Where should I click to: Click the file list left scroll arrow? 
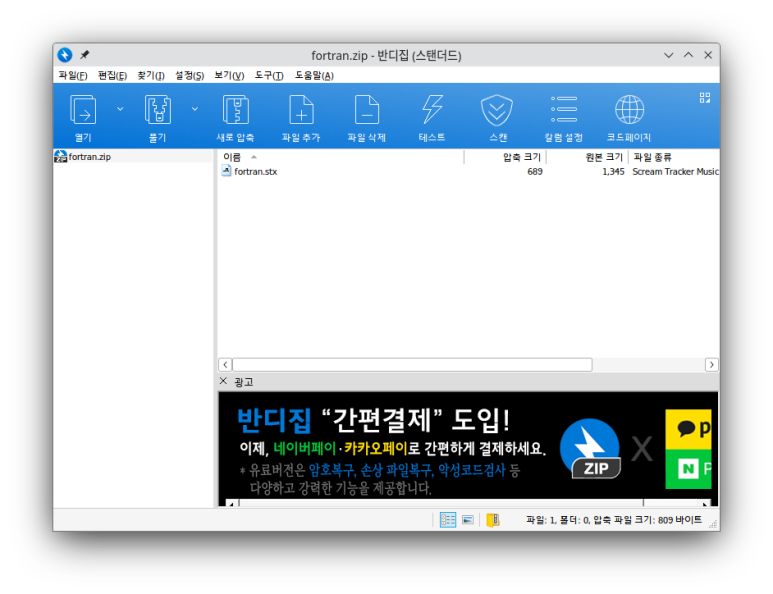click(225, 365)
